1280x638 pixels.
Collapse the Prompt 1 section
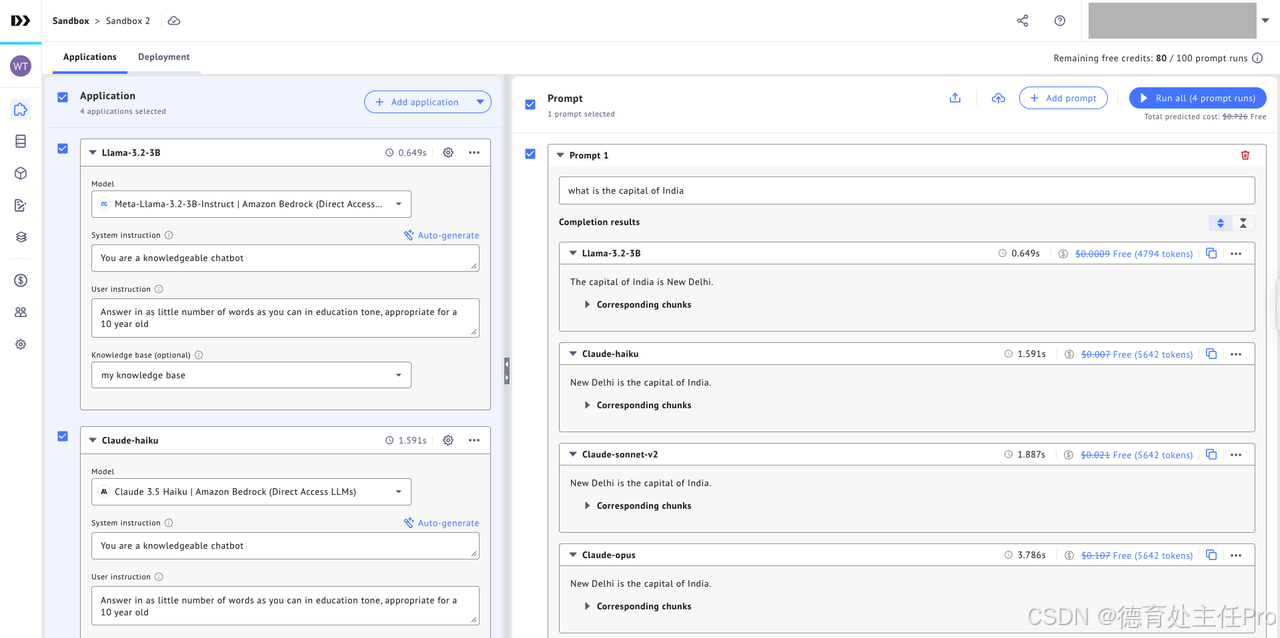[x=560, y=155]
